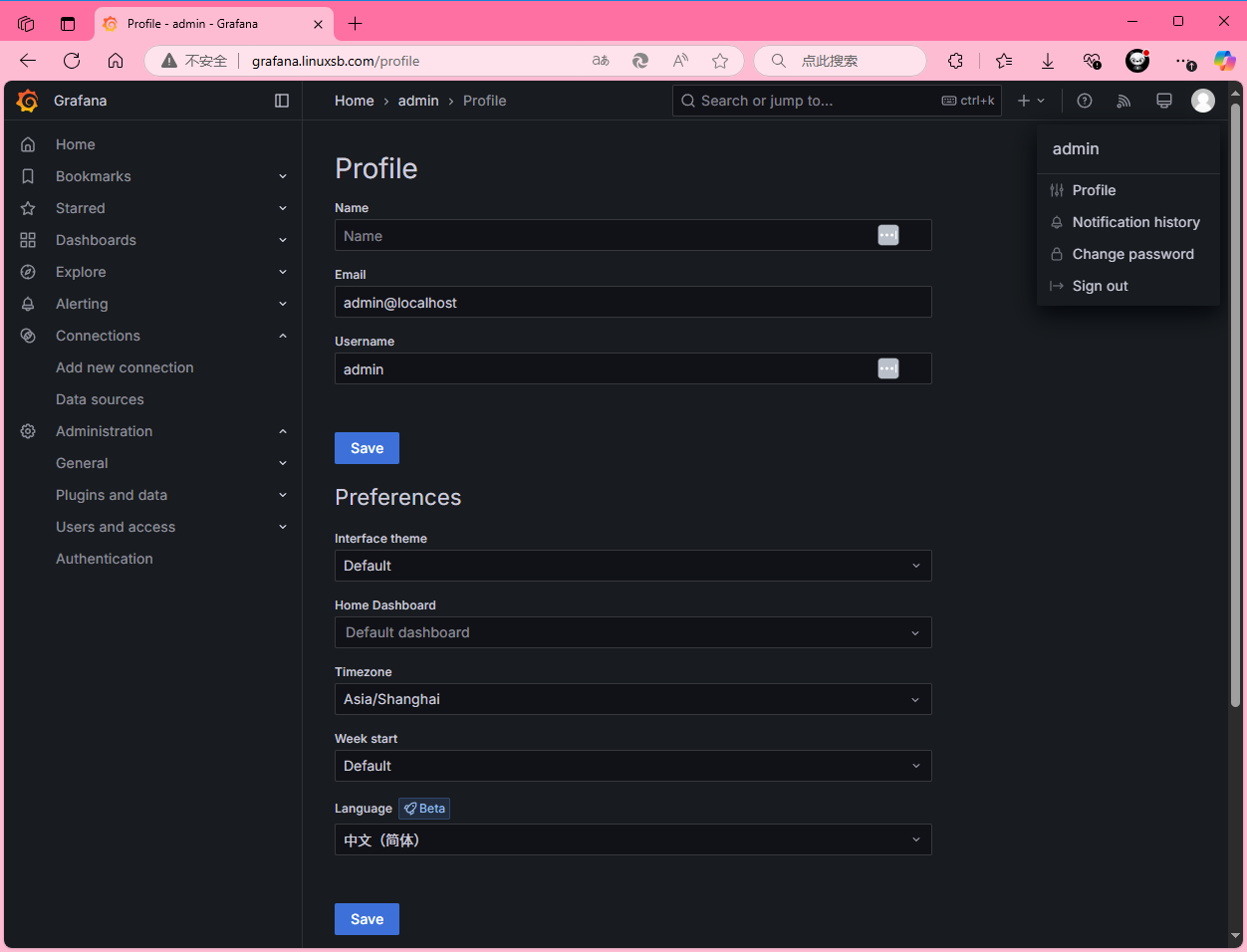Click the admin breadcrumb link
Screen dimensions: 1247x952
[418, 101]
